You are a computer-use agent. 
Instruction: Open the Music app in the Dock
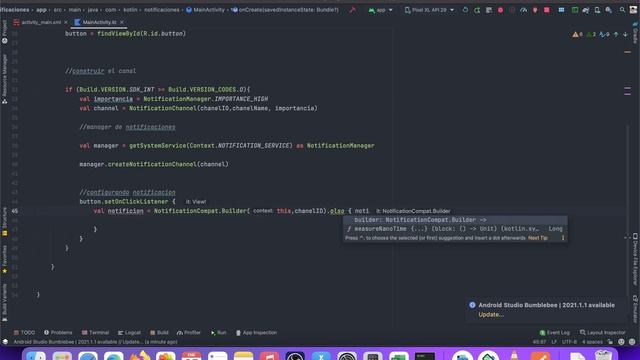(269, 356)
